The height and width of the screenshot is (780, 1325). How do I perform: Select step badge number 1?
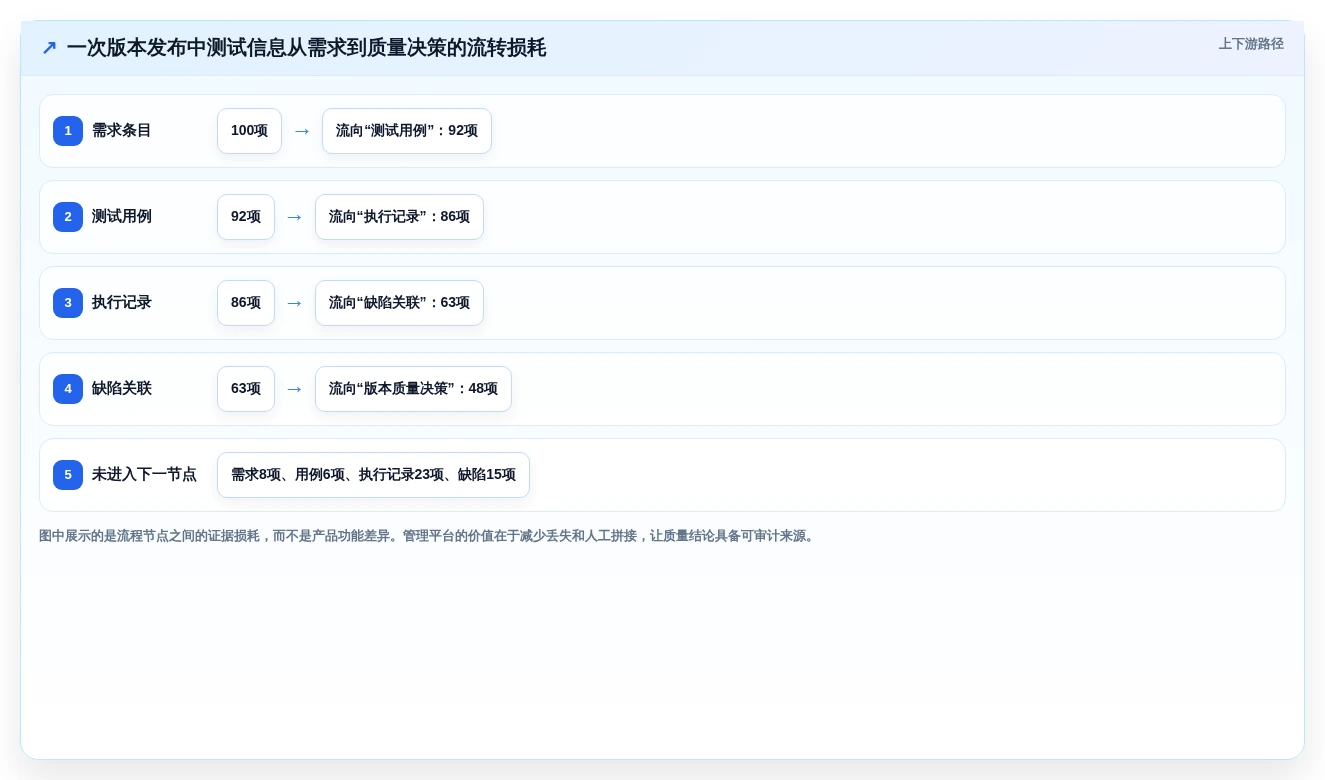[68, 131]
